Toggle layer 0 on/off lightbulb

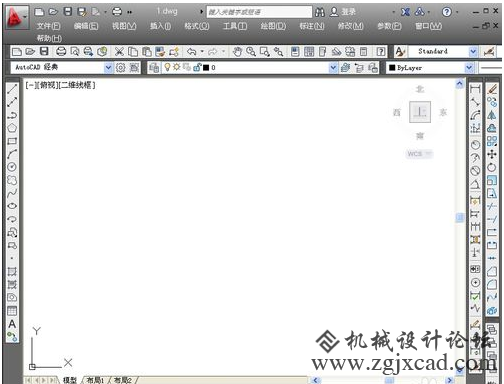tap(167, 67)
